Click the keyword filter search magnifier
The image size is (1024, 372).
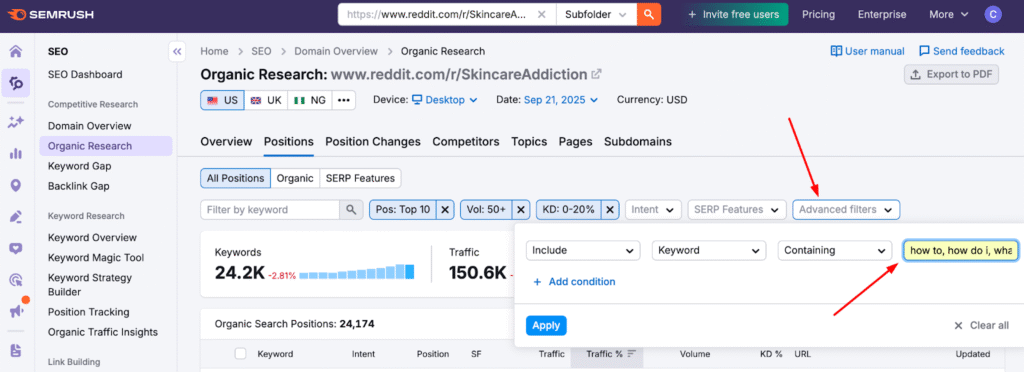pos(351,209)
